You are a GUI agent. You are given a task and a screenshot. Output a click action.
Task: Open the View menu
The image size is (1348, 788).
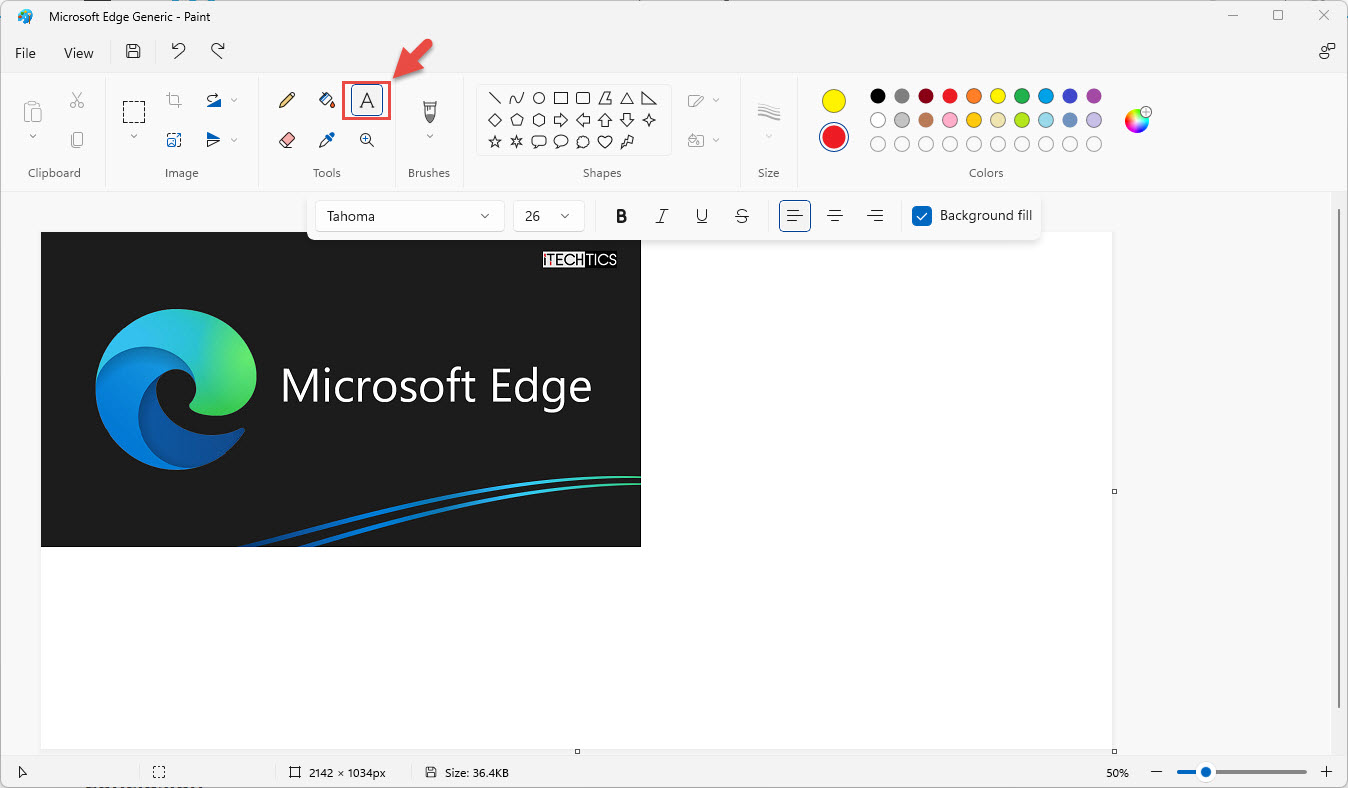click(x=79, y=53)
